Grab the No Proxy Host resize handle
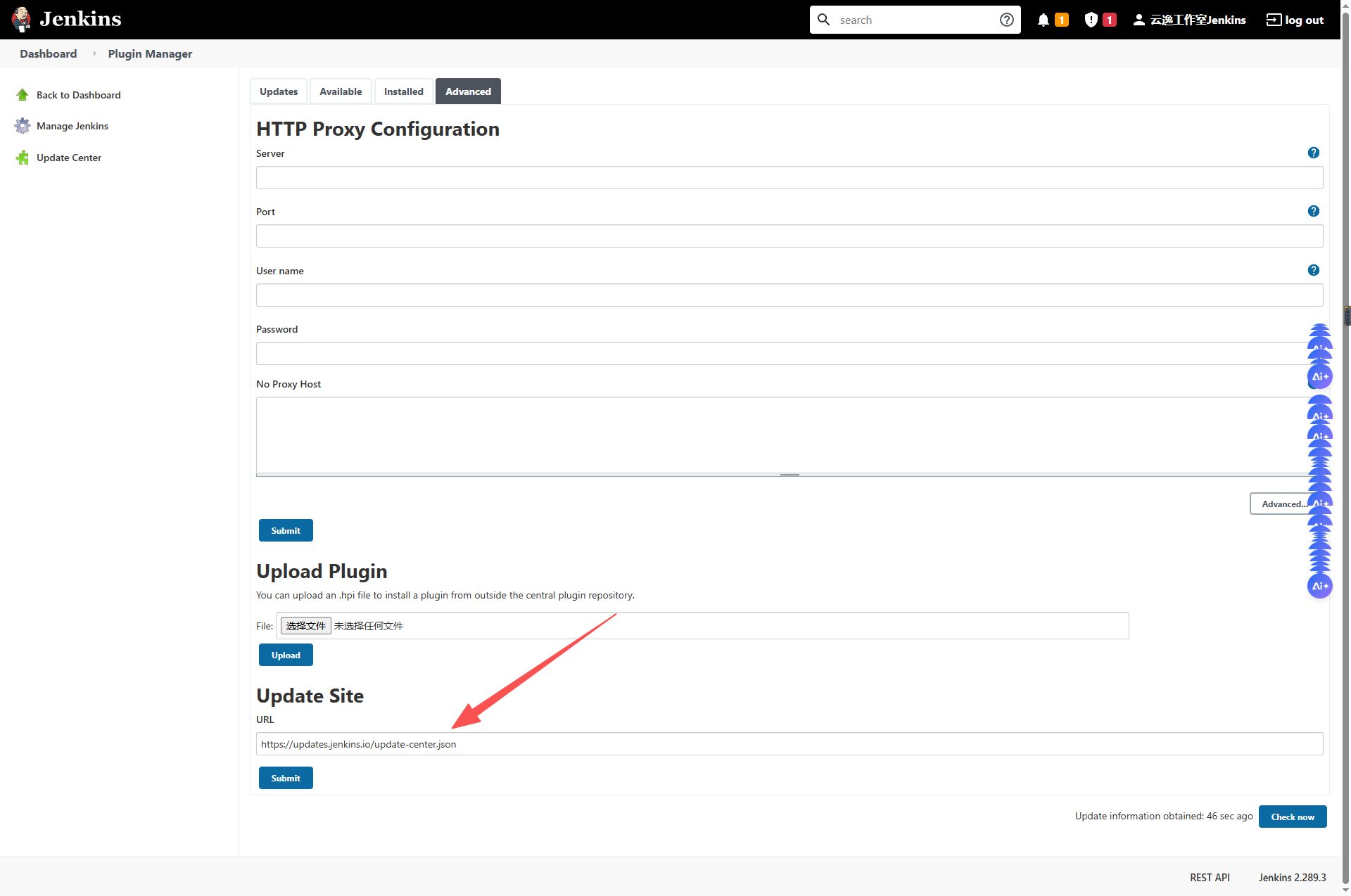1351x896 pixels. pos(789,475)
